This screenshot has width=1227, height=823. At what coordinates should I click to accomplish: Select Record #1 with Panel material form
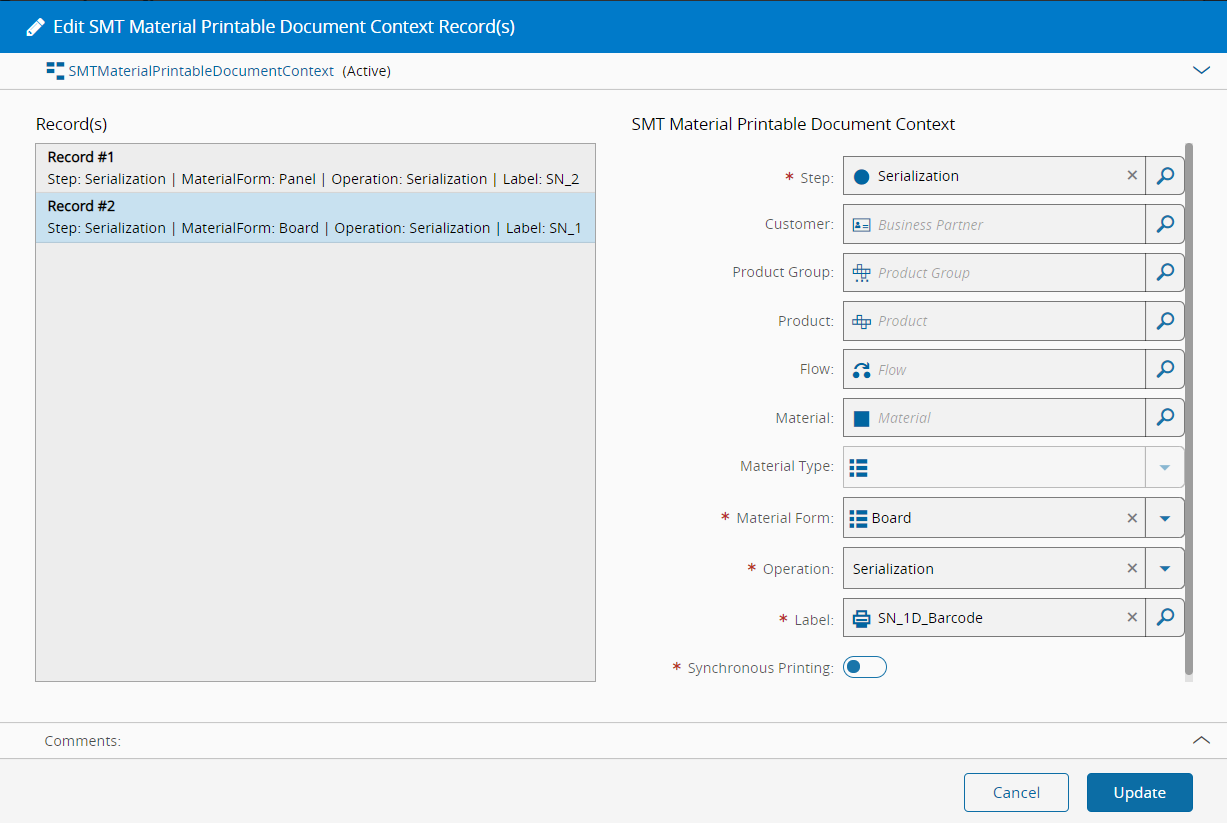point(315,168)
